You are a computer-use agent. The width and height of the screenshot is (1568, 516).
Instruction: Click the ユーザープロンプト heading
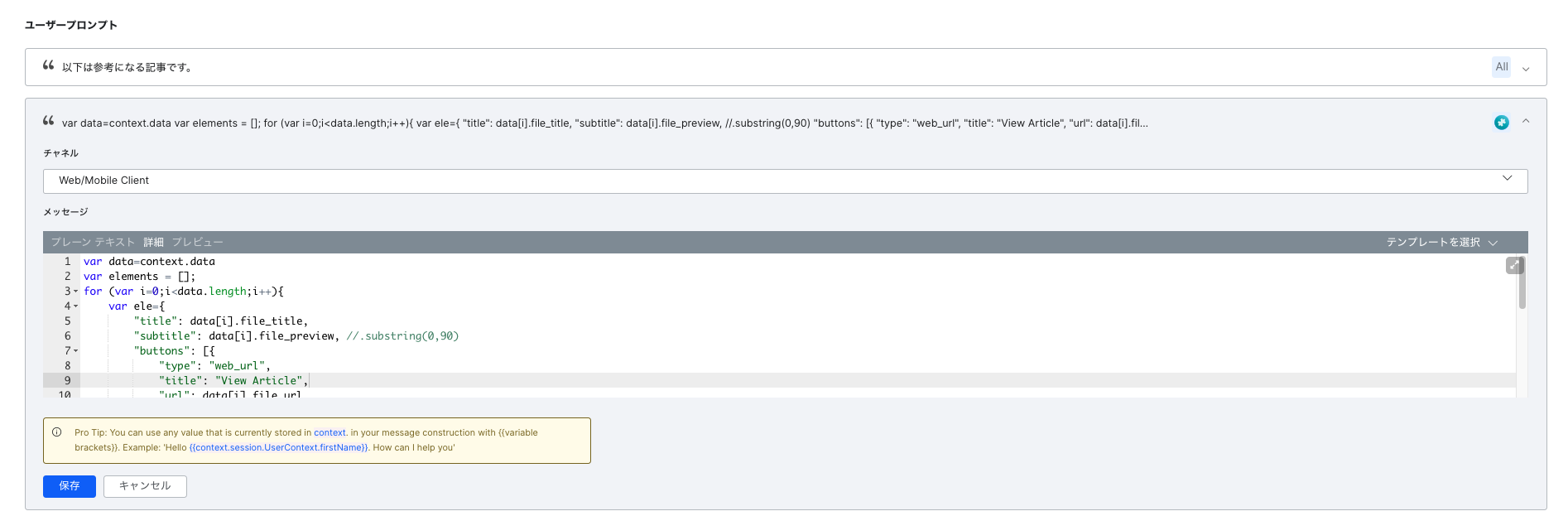71,25
